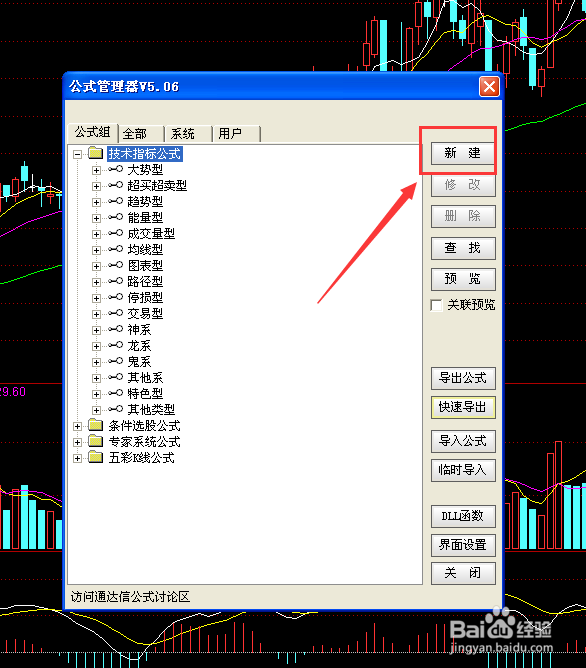Viewport: 586px width, 668px height.
Task: Select the 条件选股公式 tree item
Action: [144, 426]
